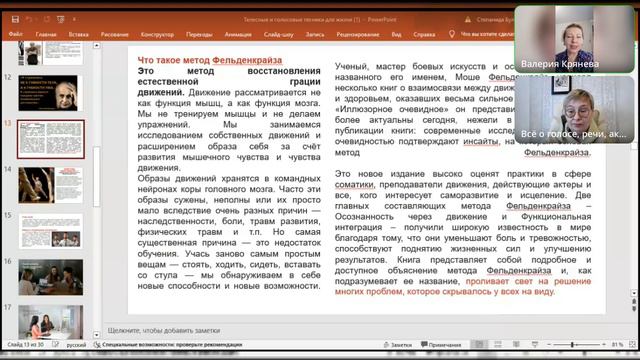Click the underlined word 'инсайты' in right text
640x360 pixels.
481,142
